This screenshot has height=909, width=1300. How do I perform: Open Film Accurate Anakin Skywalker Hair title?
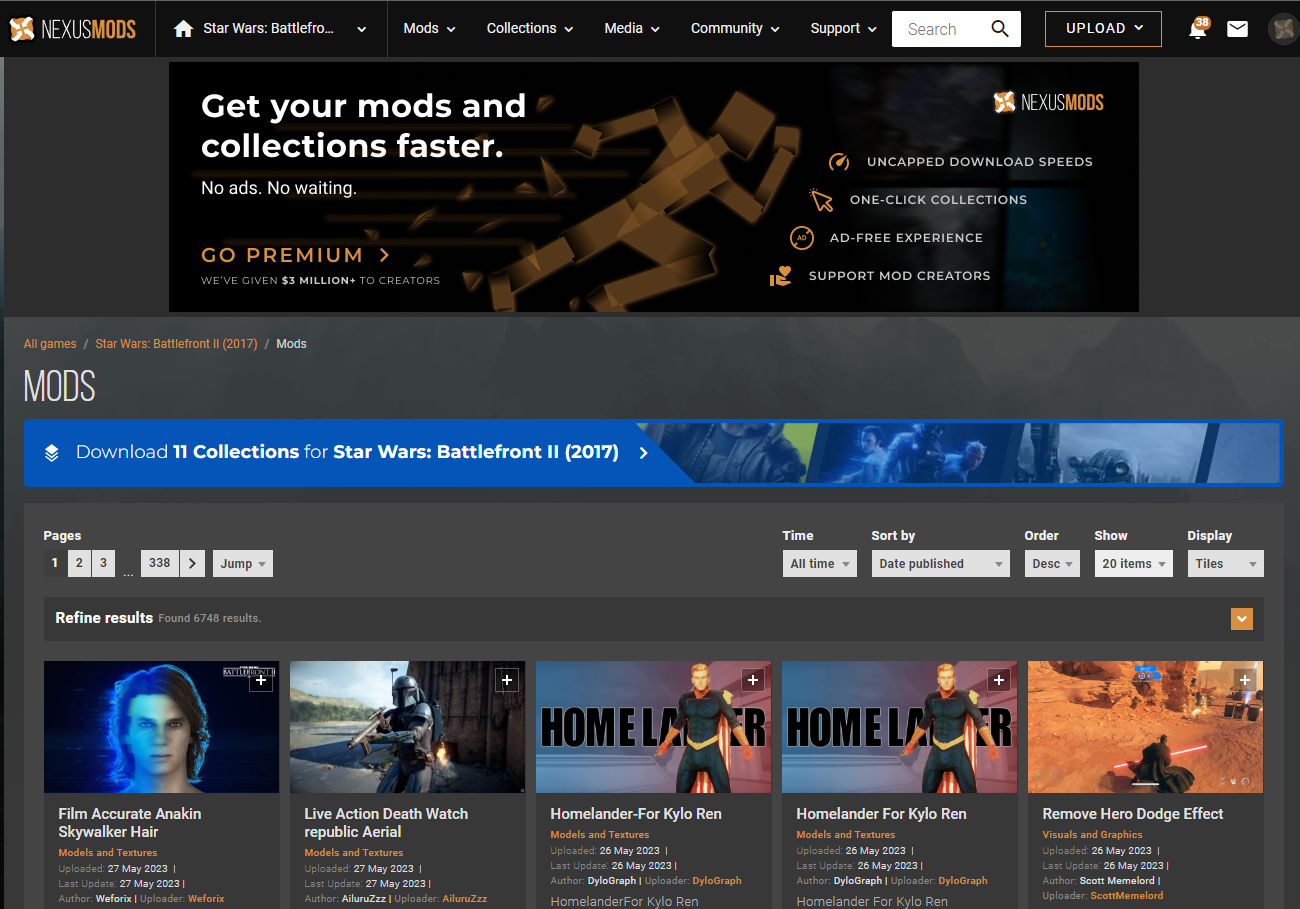point(130,823)
